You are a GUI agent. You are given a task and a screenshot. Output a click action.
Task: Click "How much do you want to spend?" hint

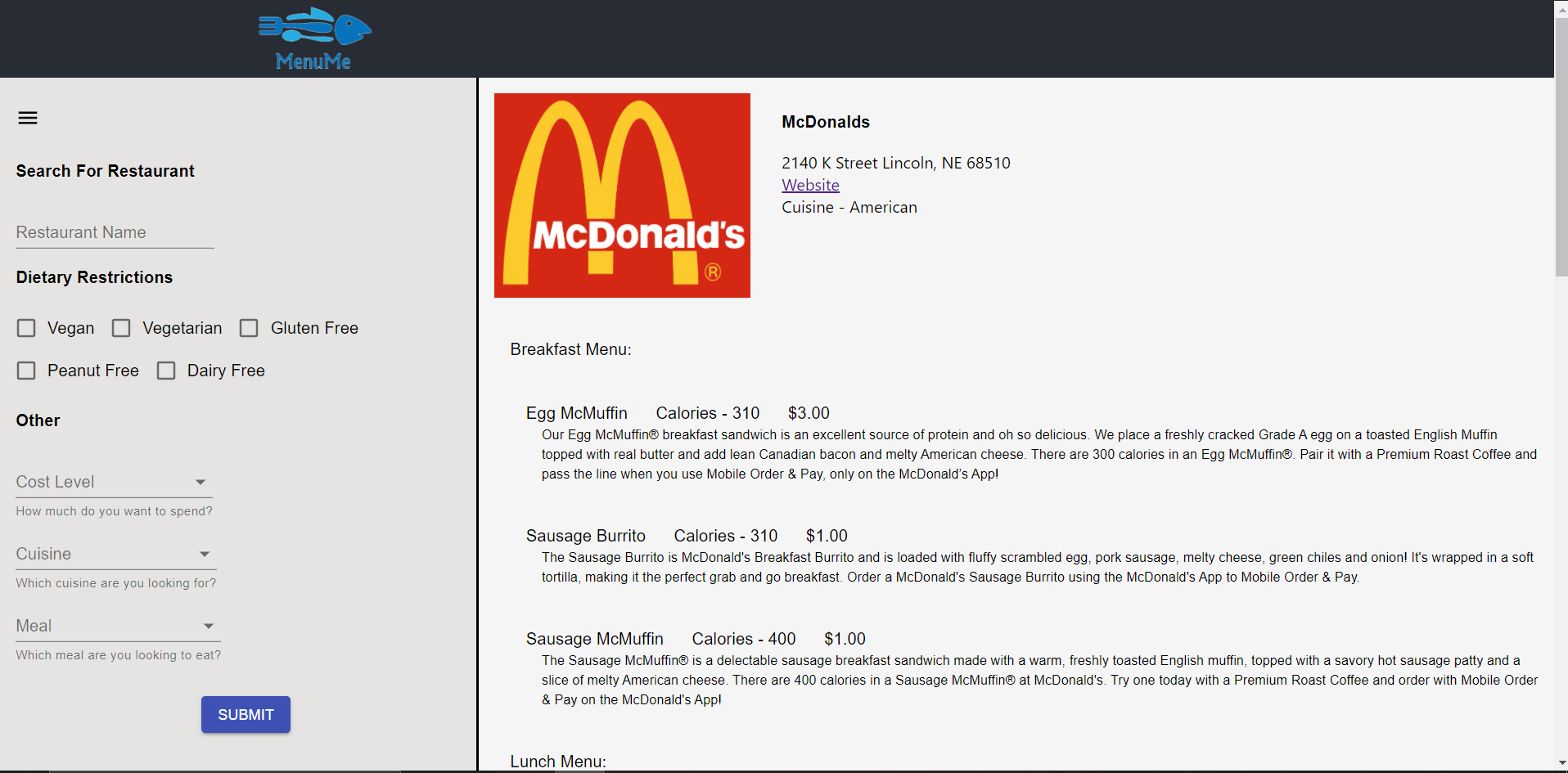tap(115, 511)
